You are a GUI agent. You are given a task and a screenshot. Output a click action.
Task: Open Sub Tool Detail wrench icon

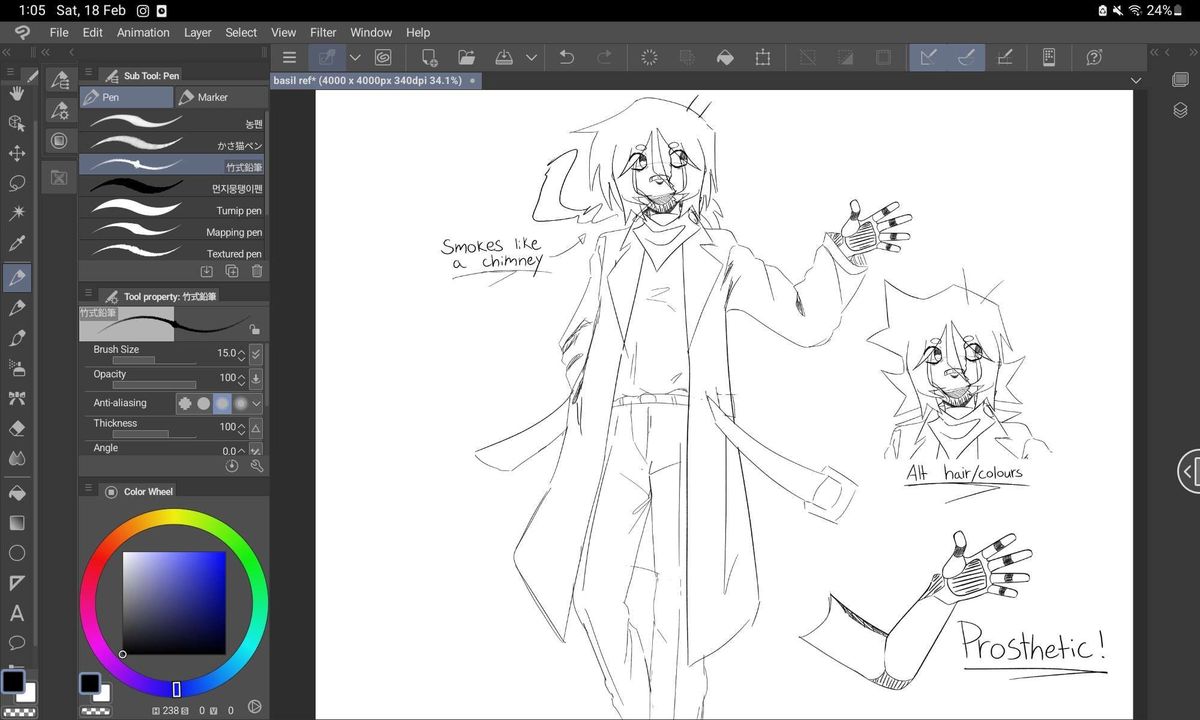point(257,465)
